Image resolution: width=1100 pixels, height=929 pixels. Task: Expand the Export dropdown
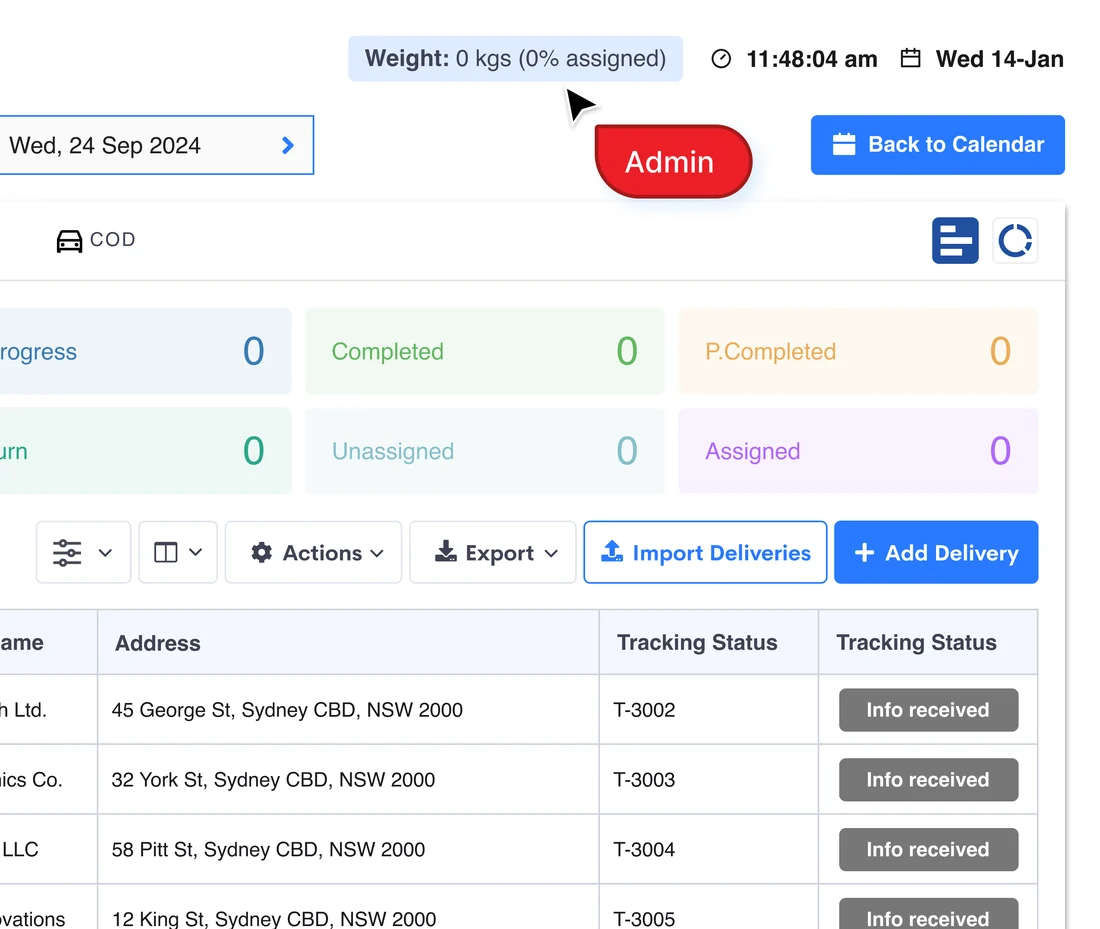tap(493, 552)
